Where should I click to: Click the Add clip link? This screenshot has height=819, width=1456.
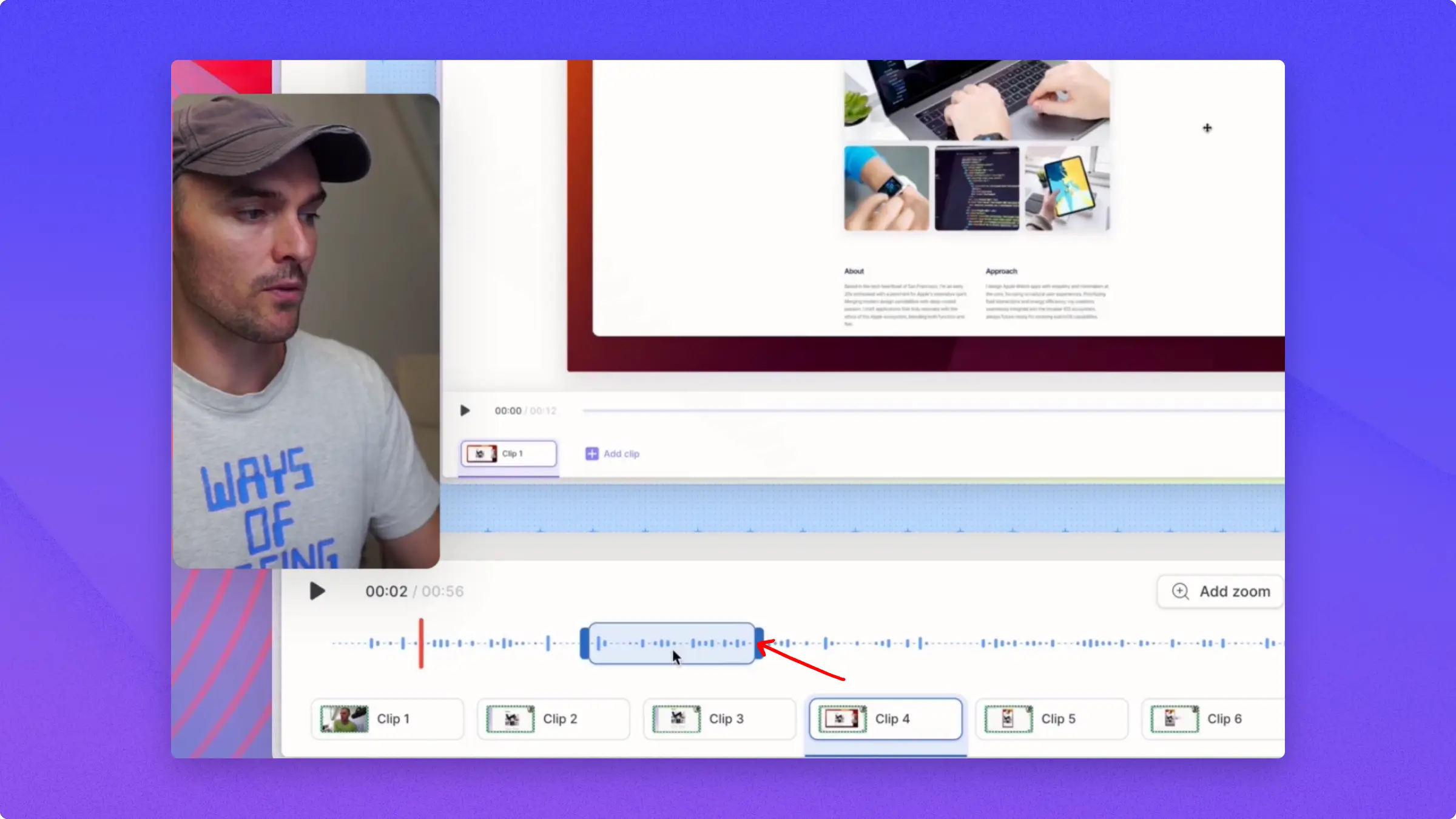tap(621, 454)
